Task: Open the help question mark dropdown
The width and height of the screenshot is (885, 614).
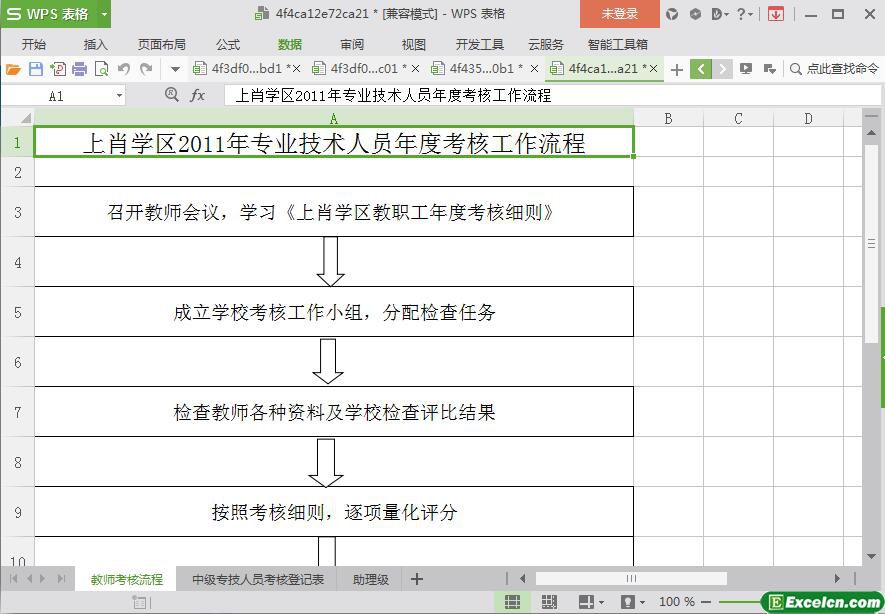Action: click(x=745, y=14)
